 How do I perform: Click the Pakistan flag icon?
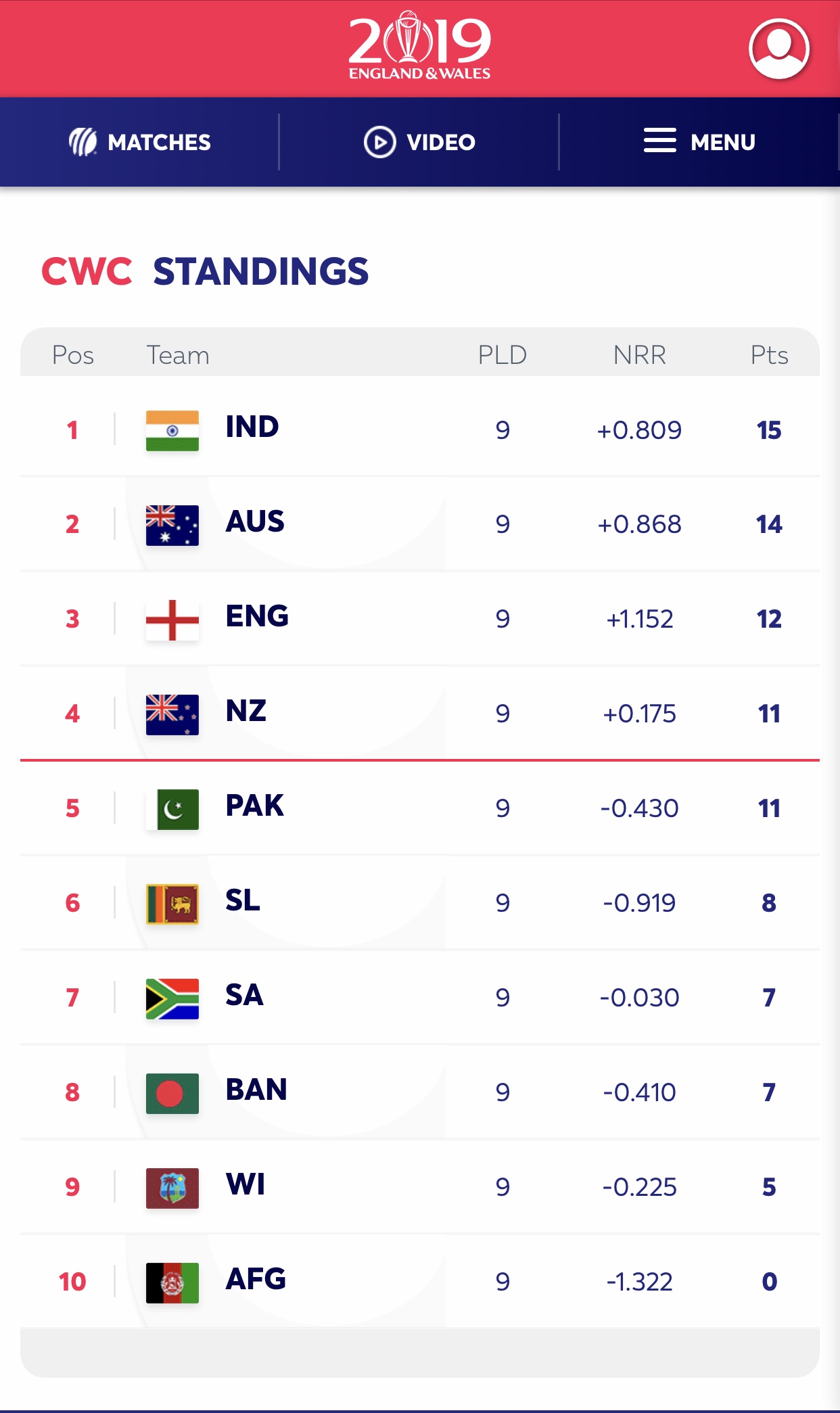click(172, 809)
